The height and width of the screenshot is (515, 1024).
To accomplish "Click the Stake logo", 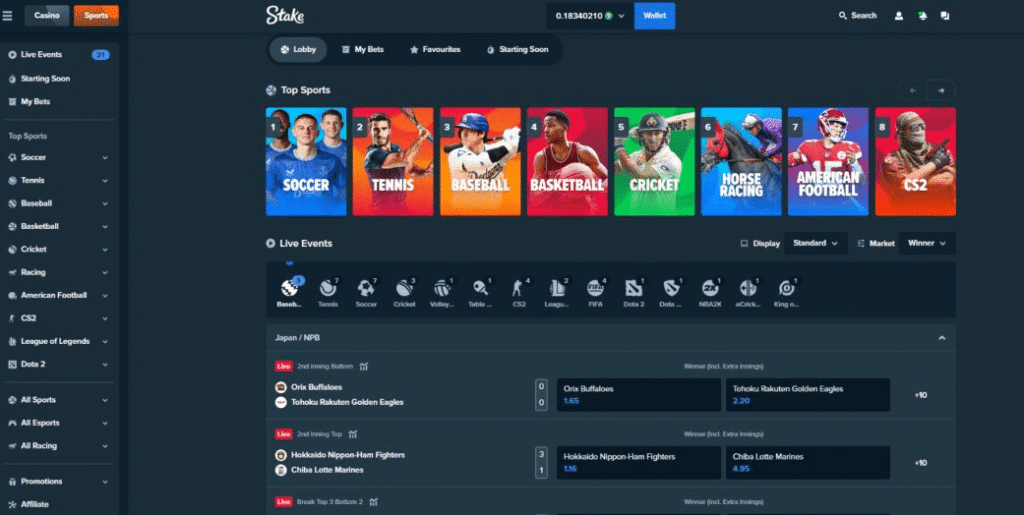I will tap(285, 15).
